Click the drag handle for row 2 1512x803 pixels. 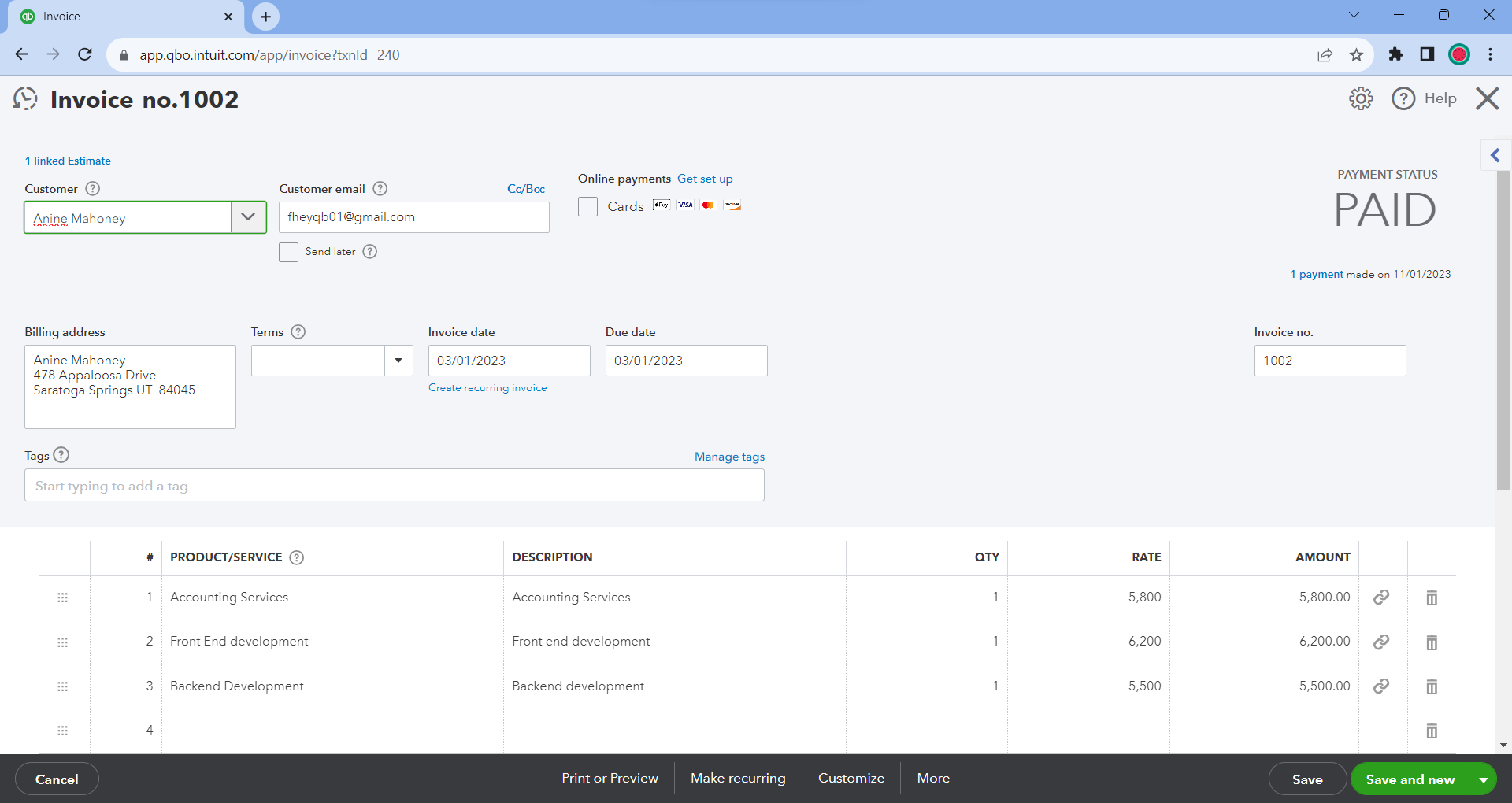pyautogui.click(x=63, y=642)
